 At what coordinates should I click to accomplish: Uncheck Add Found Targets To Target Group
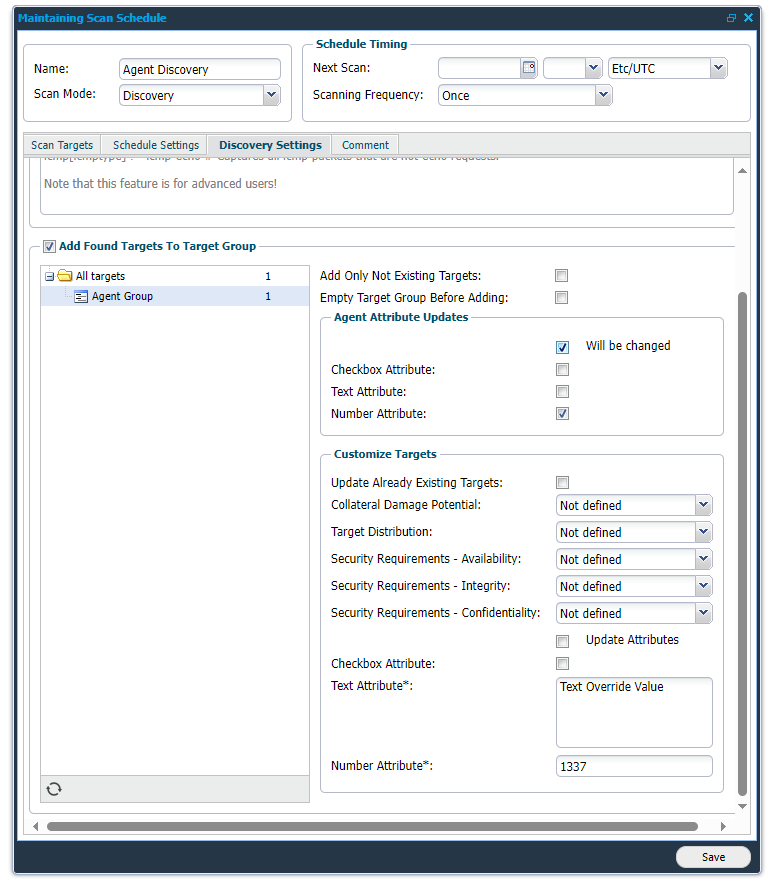coord(49,246)
